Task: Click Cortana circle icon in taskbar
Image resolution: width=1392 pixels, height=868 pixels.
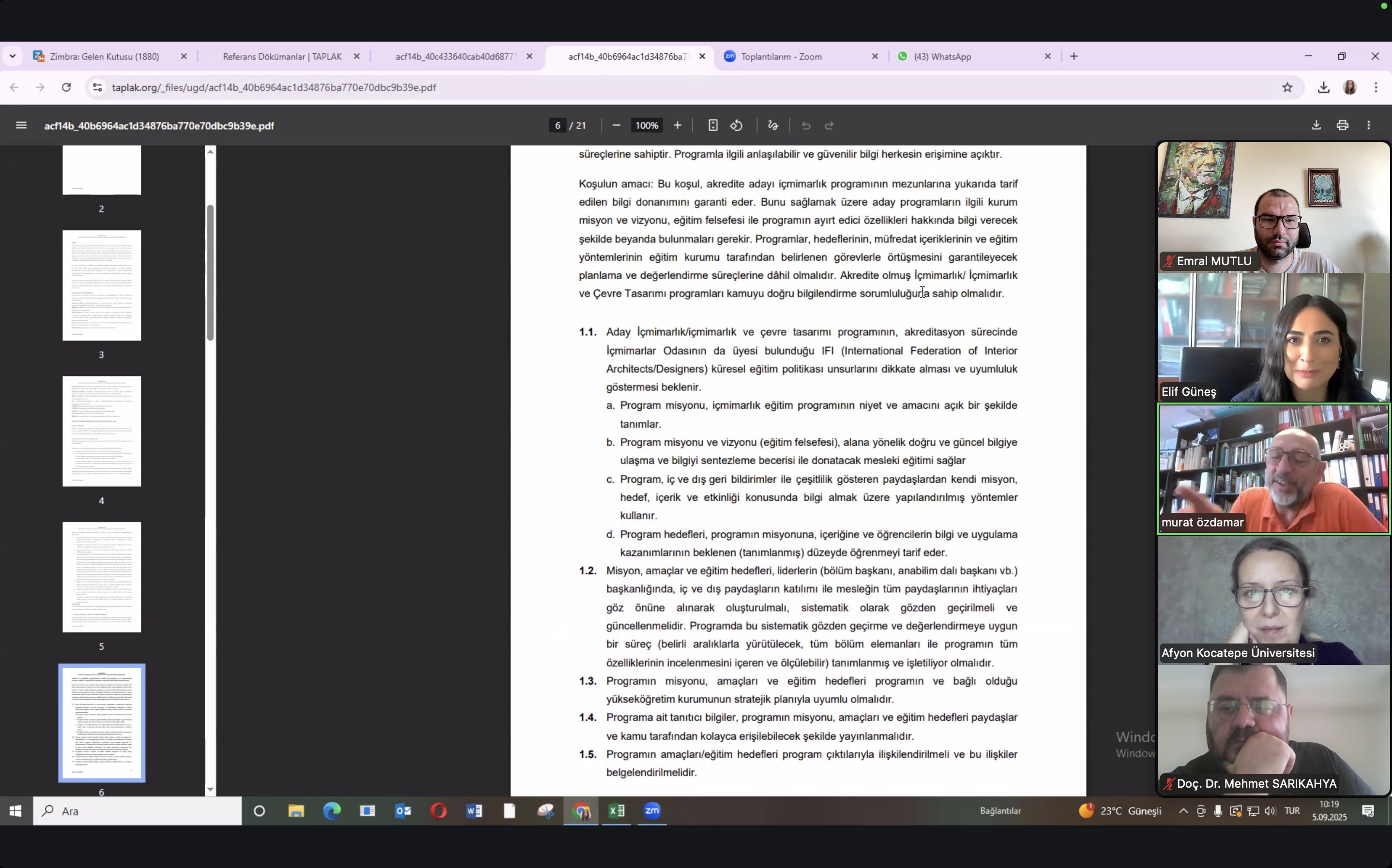Action: coord(259,810)
